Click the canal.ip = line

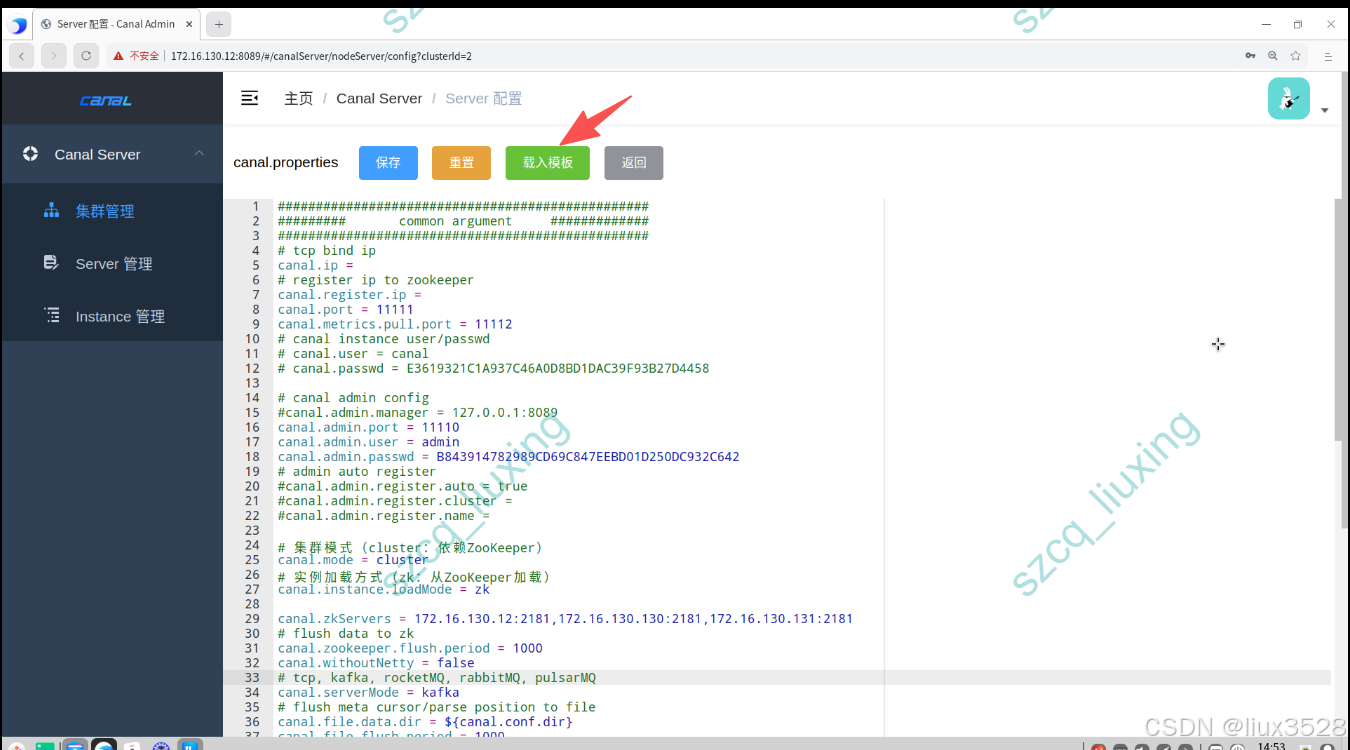[316, 265]
